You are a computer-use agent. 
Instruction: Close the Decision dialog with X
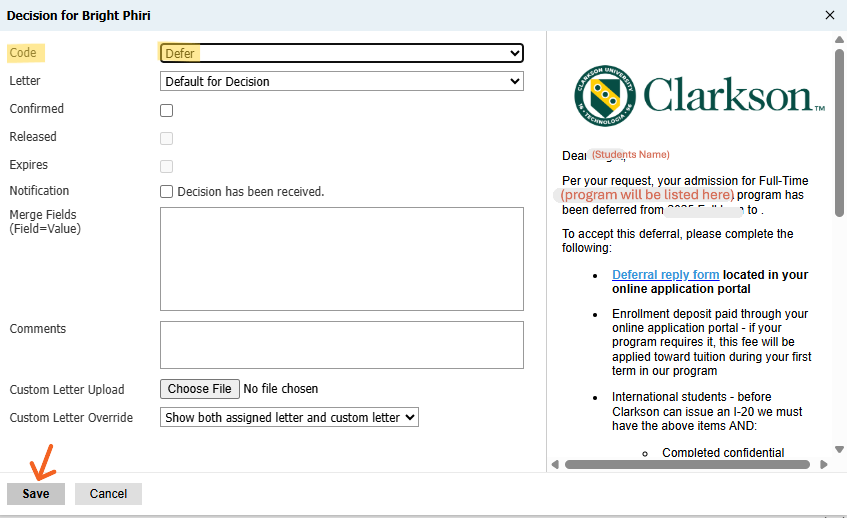point(829,15)
